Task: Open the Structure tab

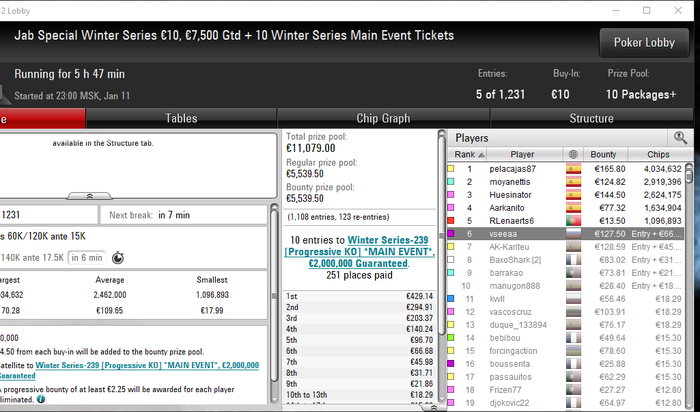Action: pos(591,118)
